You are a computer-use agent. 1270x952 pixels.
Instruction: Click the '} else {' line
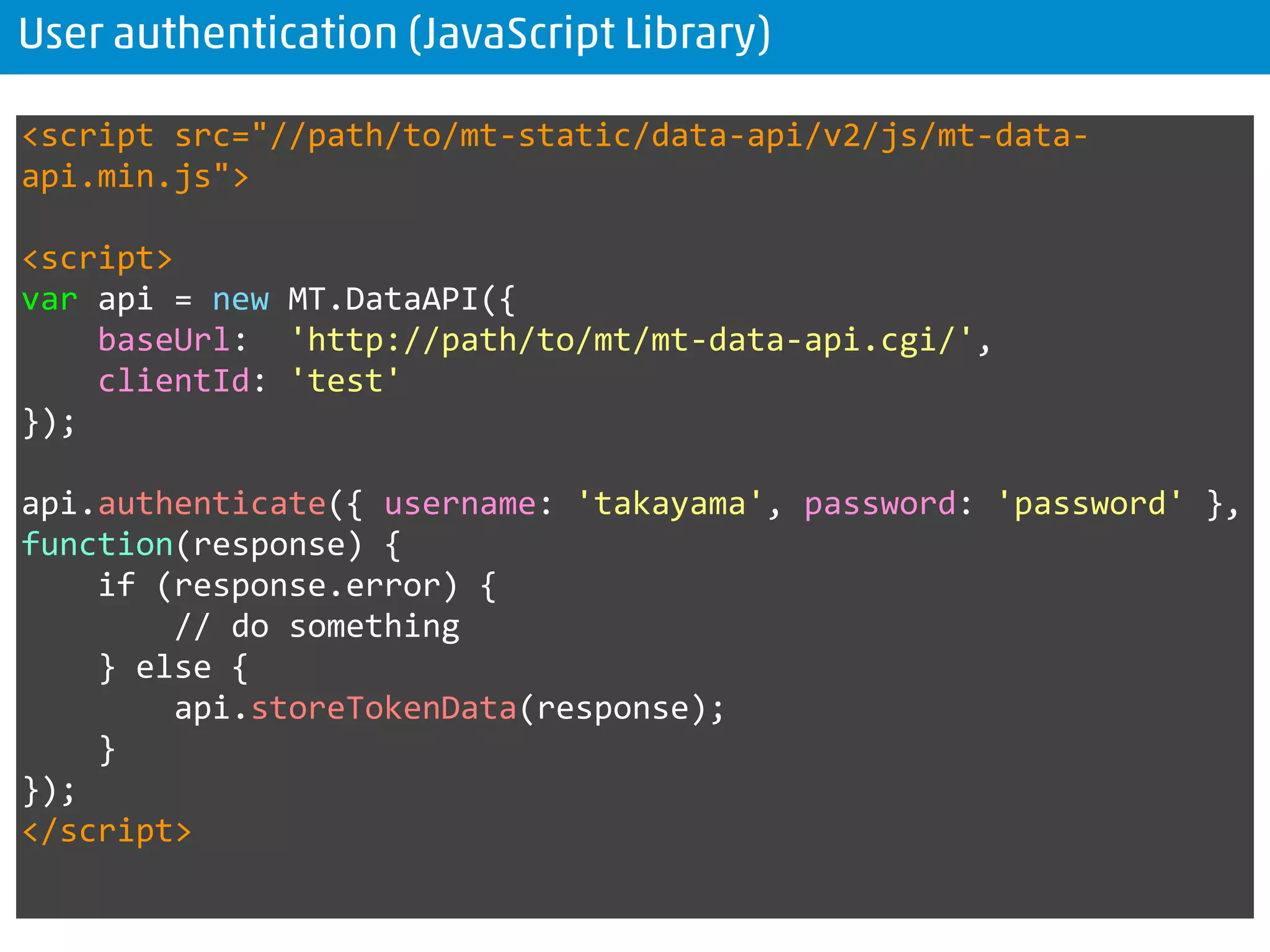pos(173,668)
